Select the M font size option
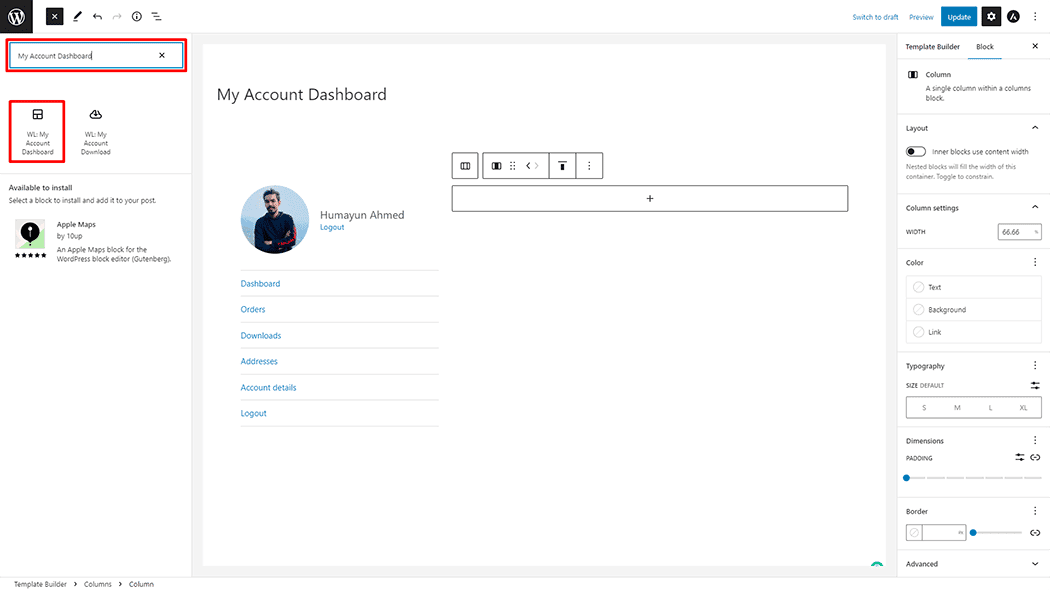Screen dimensions: 1050x590 (x=957, y=408)
